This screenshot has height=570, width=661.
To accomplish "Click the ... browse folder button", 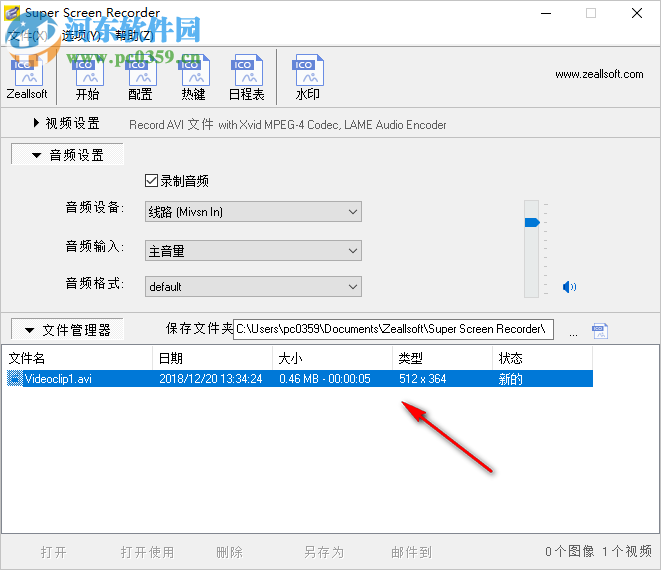I will [573, 333].
